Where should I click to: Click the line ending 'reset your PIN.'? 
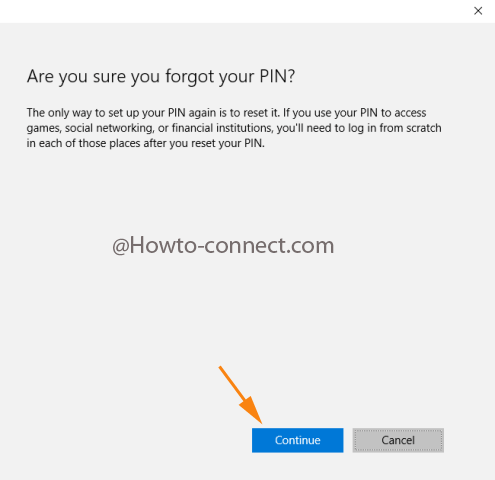pos(146,143)
